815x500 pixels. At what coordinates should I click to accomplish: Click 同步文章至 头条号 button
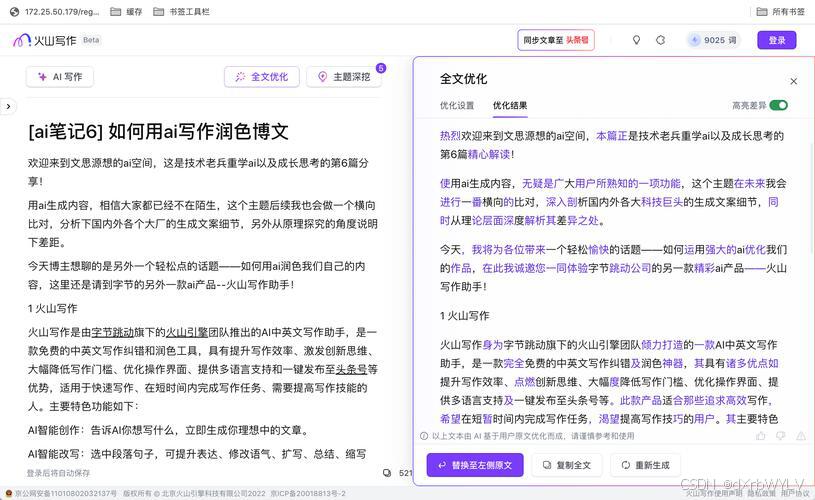(x=556, y=40)
